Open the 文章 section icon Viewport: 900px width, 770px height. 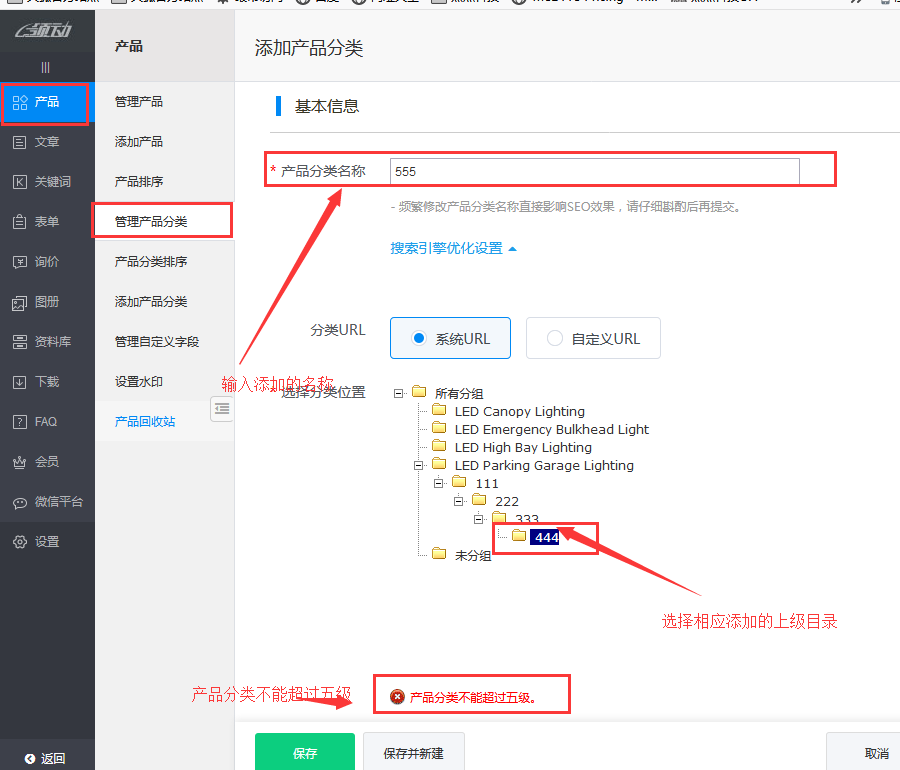pos(20,142)
